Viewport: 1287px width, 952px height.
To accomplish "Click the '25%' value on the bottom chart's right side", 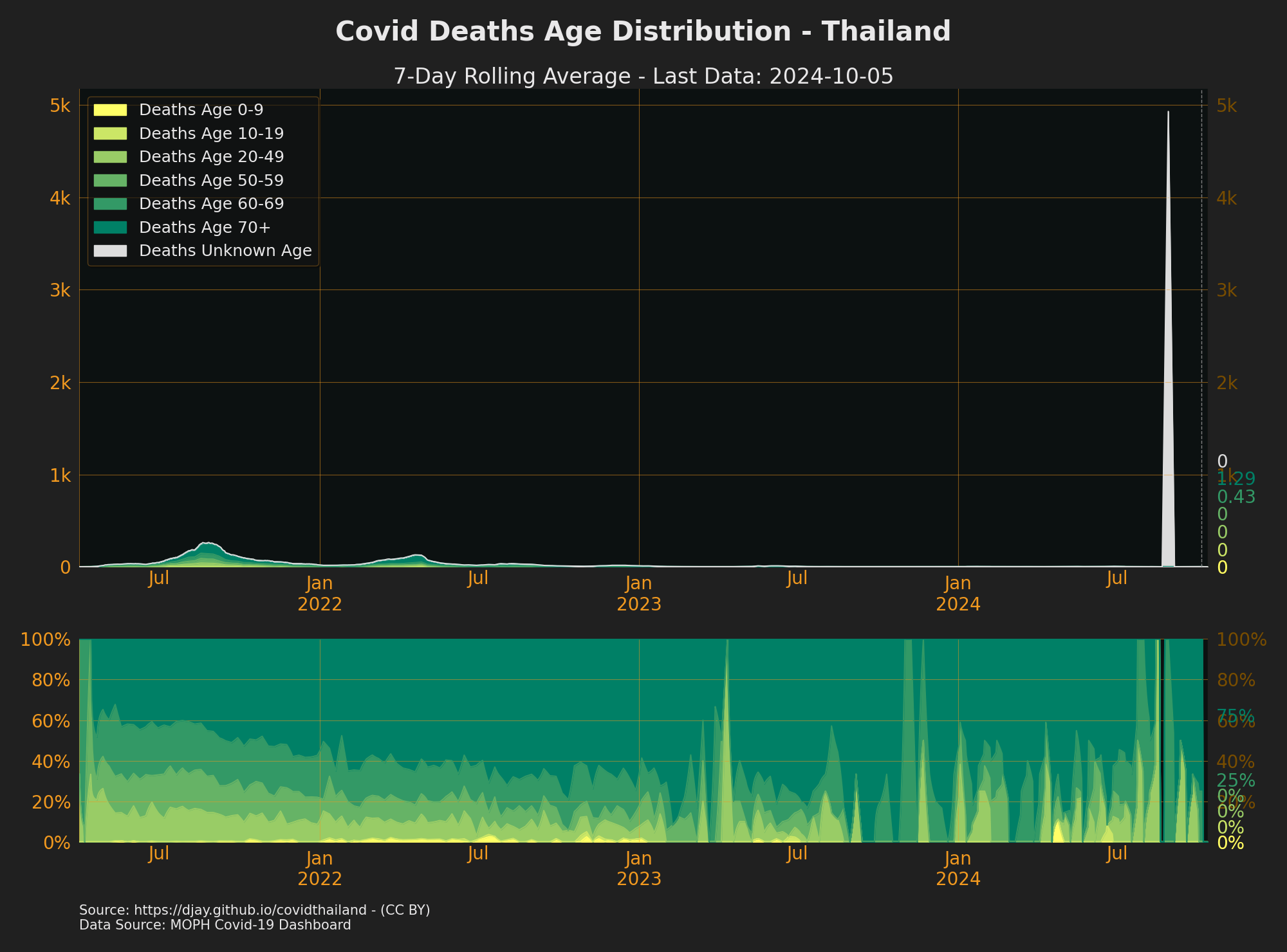I will point(1236,781).
